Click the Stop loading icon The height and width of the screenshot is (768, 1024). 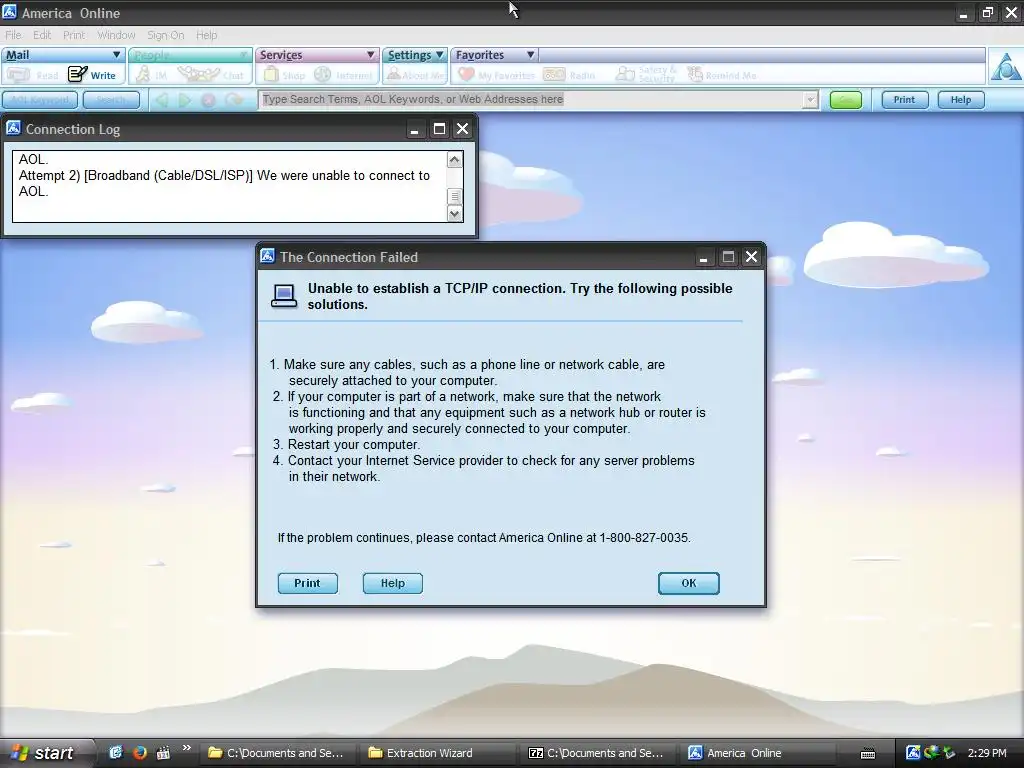[x=208, y=100]
